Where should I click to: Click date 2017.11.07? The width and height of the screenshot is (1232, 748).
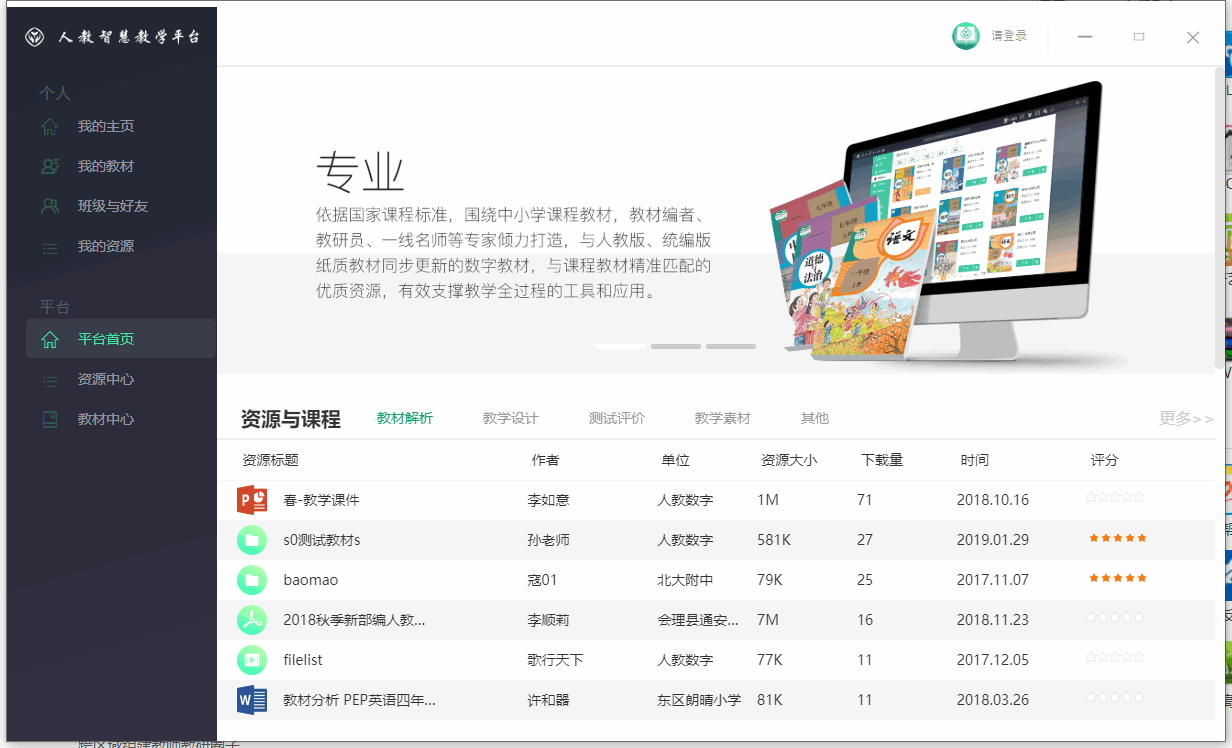coord(993,580)
